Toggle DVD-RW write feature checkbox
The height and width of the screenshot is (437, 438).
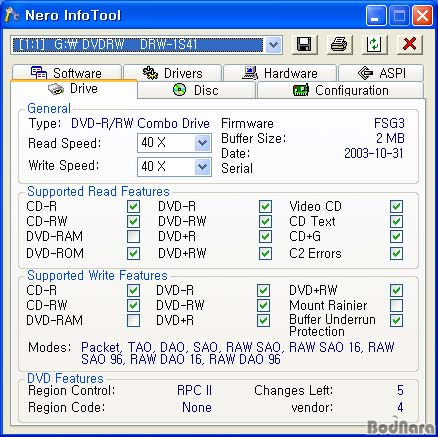[263, 305]
